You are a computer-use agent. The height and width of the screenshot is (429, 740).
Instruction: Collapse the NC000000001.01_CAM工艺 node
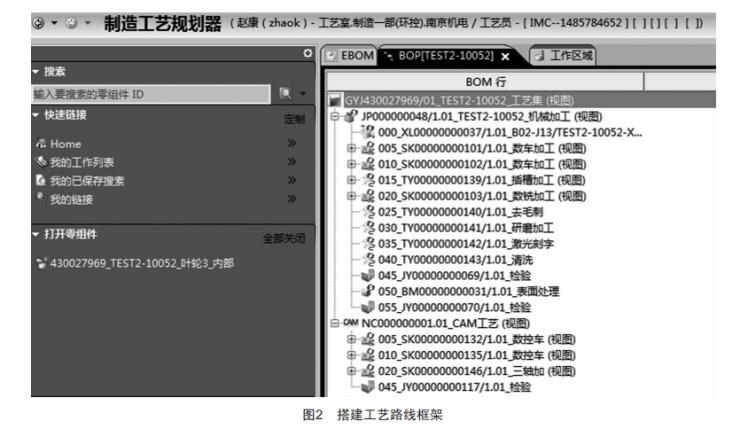(x=335, y=323)
